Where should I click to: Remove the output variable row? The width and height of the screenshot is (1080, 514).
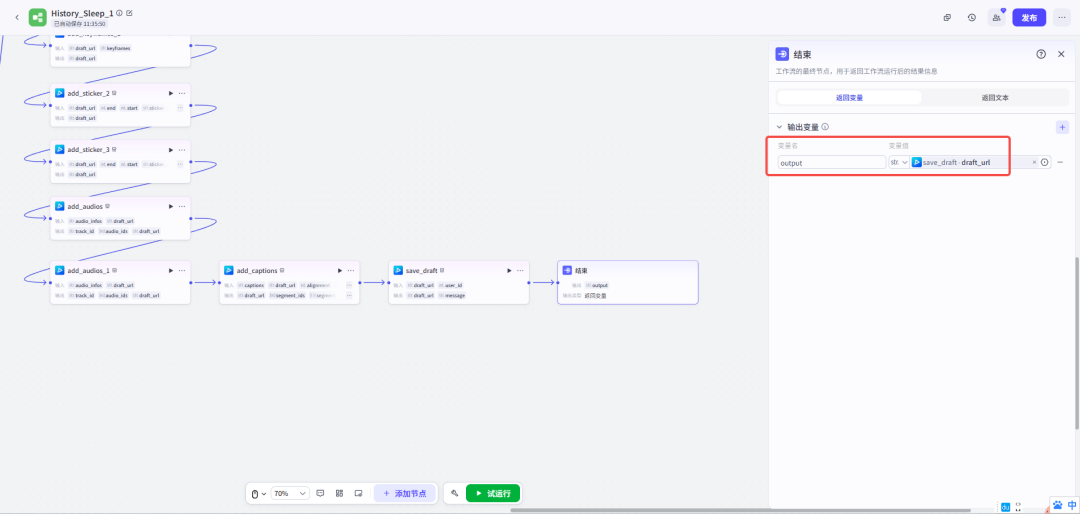point(1060,163)
